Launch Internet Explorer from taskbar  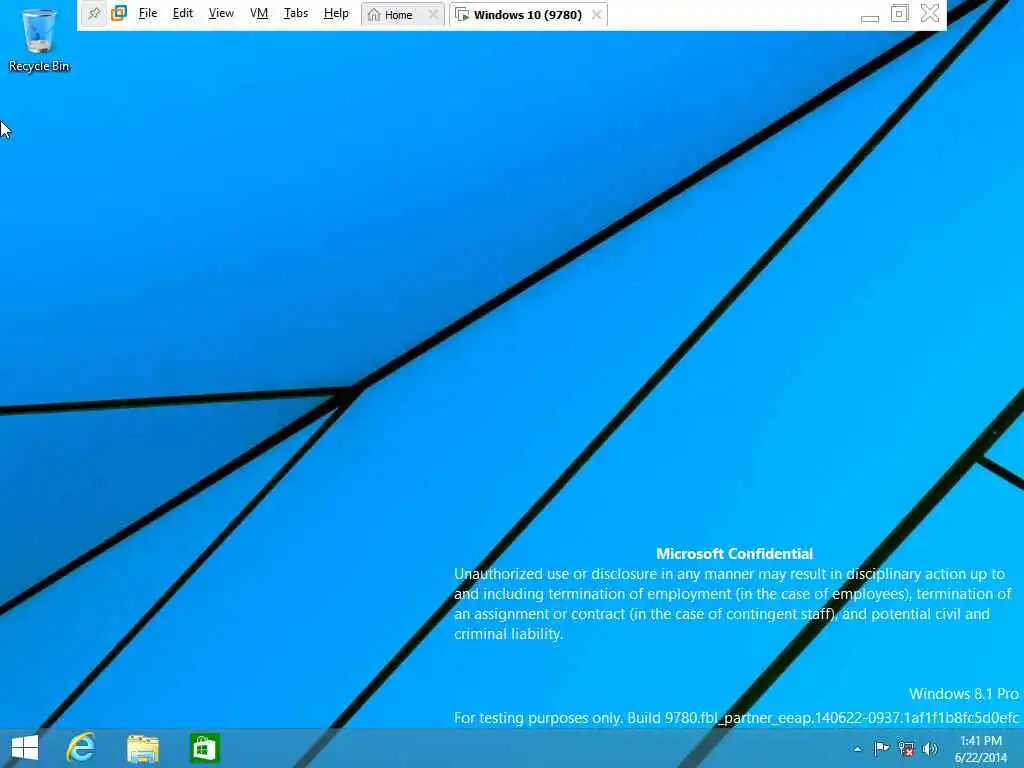point(81,748)
